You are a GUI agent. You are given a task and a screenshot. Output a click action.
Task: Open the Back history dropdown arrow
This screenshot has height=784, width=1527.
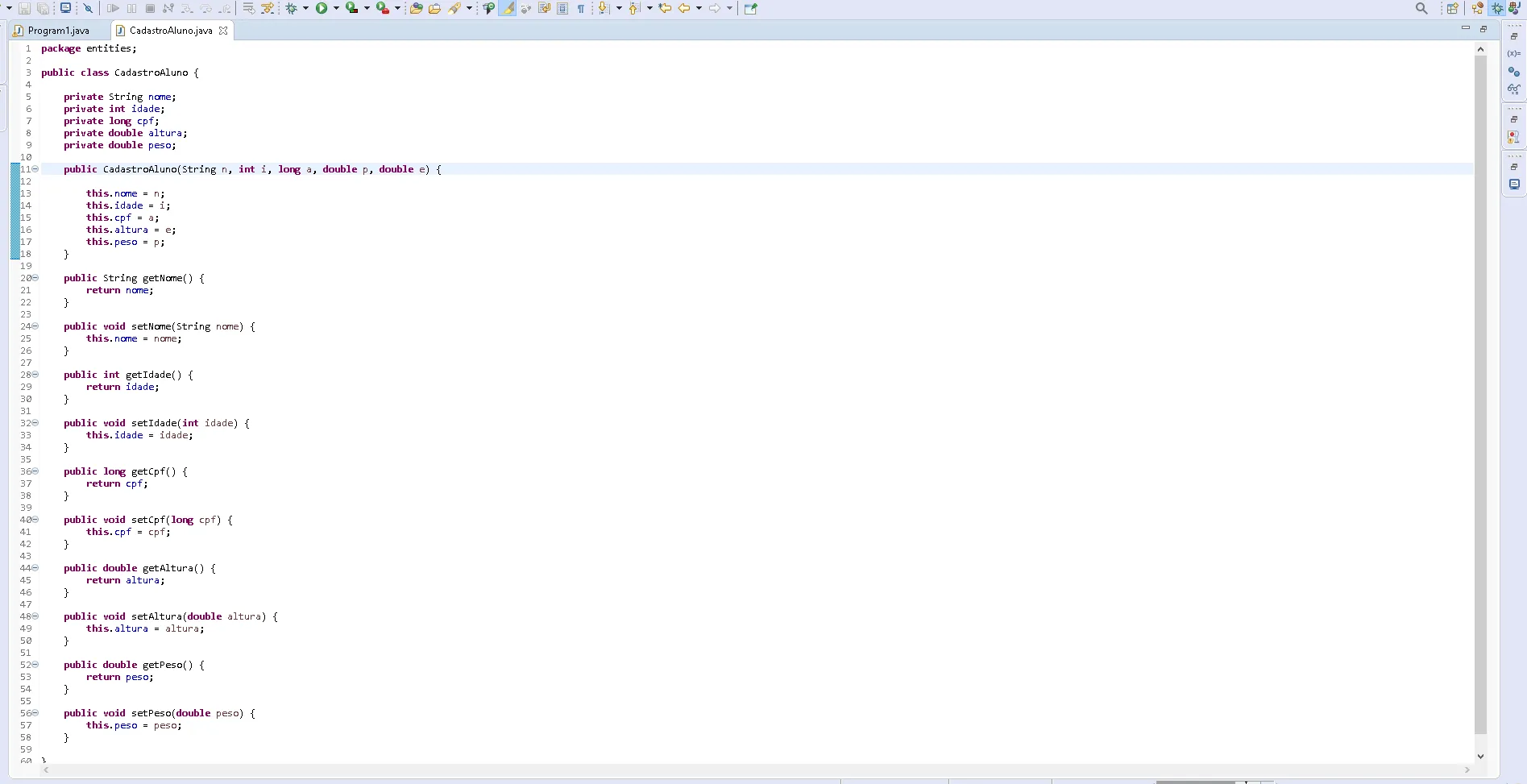coord(699,9)
